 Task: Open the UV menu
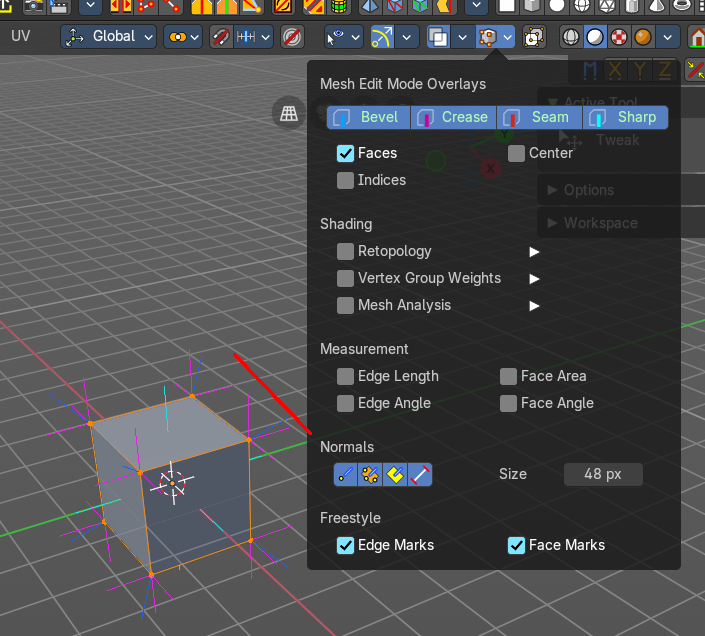click(x=21, y=36)
